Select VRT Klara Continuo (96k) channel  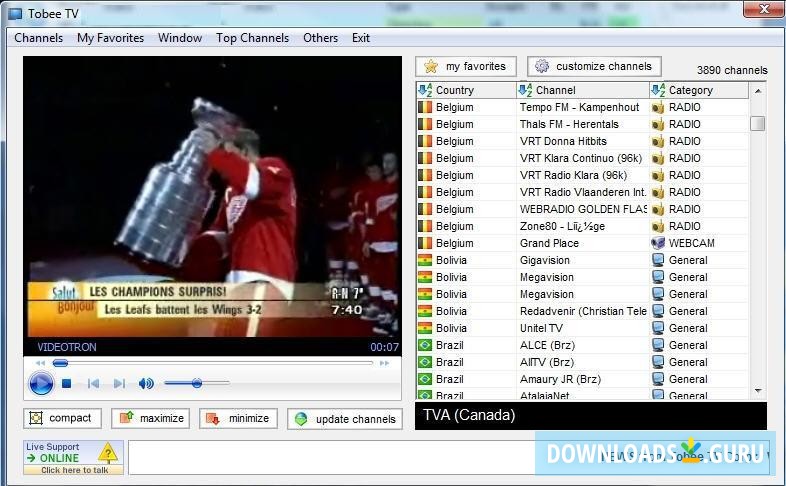tap(582, 158)
